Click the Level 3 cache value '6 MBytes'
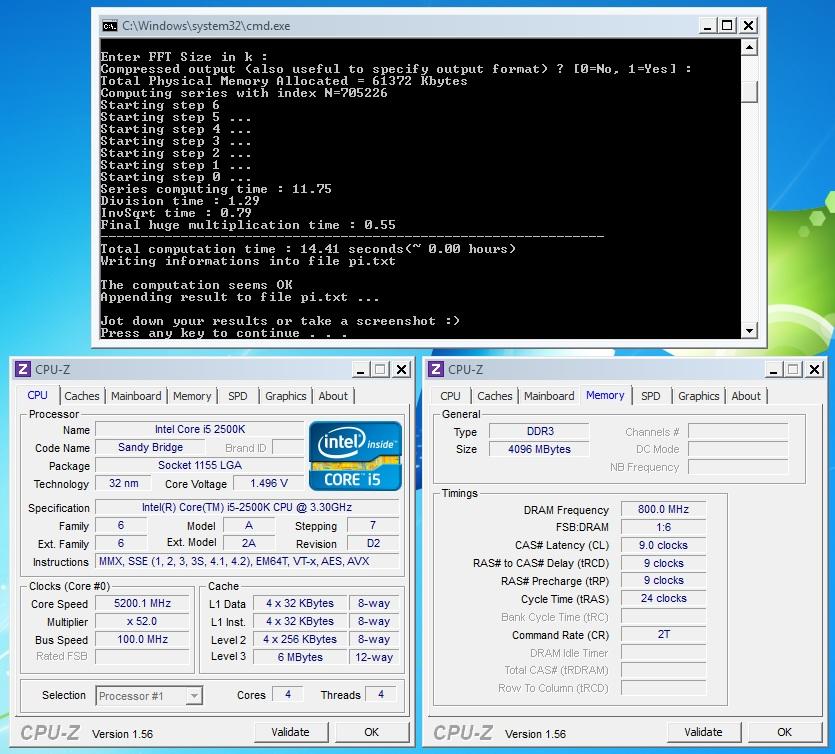 pyautogui.click(x=300, y=657)
